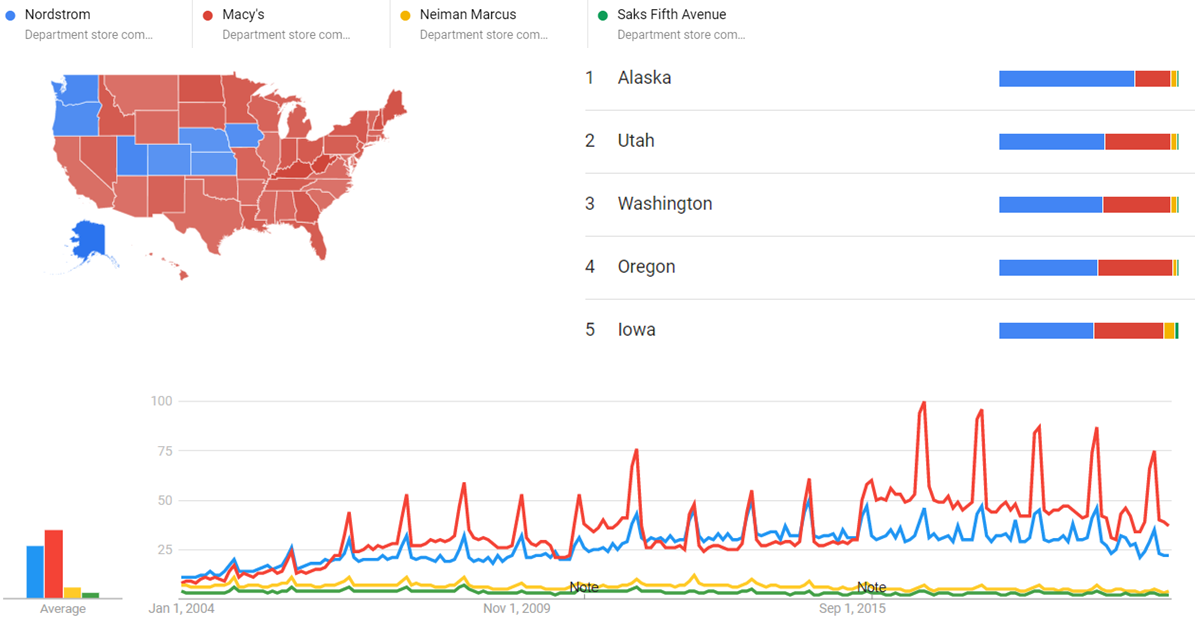The width and height of the screenshot is (1195, 641).
Task: Open the Saks Fifth Avenue term label
Action: [672, 15]
